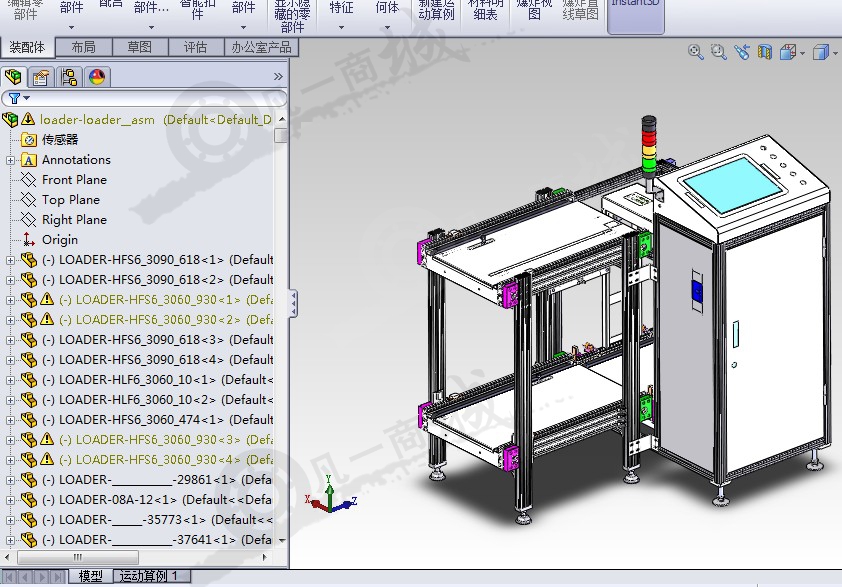The image size is (842, 587).
Task: Switch to the 评估 ribbon tab
Action: (x=195, y=47)
